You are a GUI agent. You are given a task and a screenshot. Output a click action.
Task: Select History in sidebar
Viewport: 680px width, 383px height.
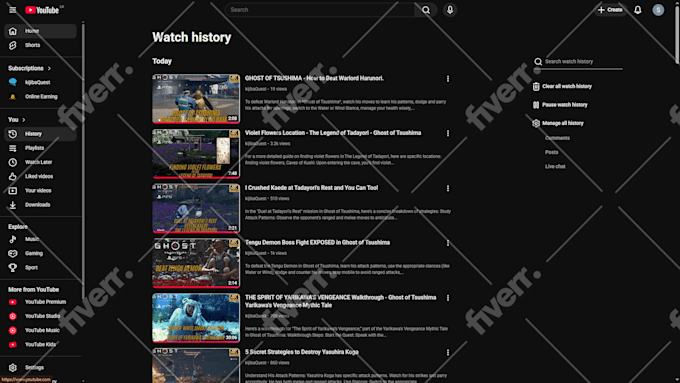pos(40,134)
